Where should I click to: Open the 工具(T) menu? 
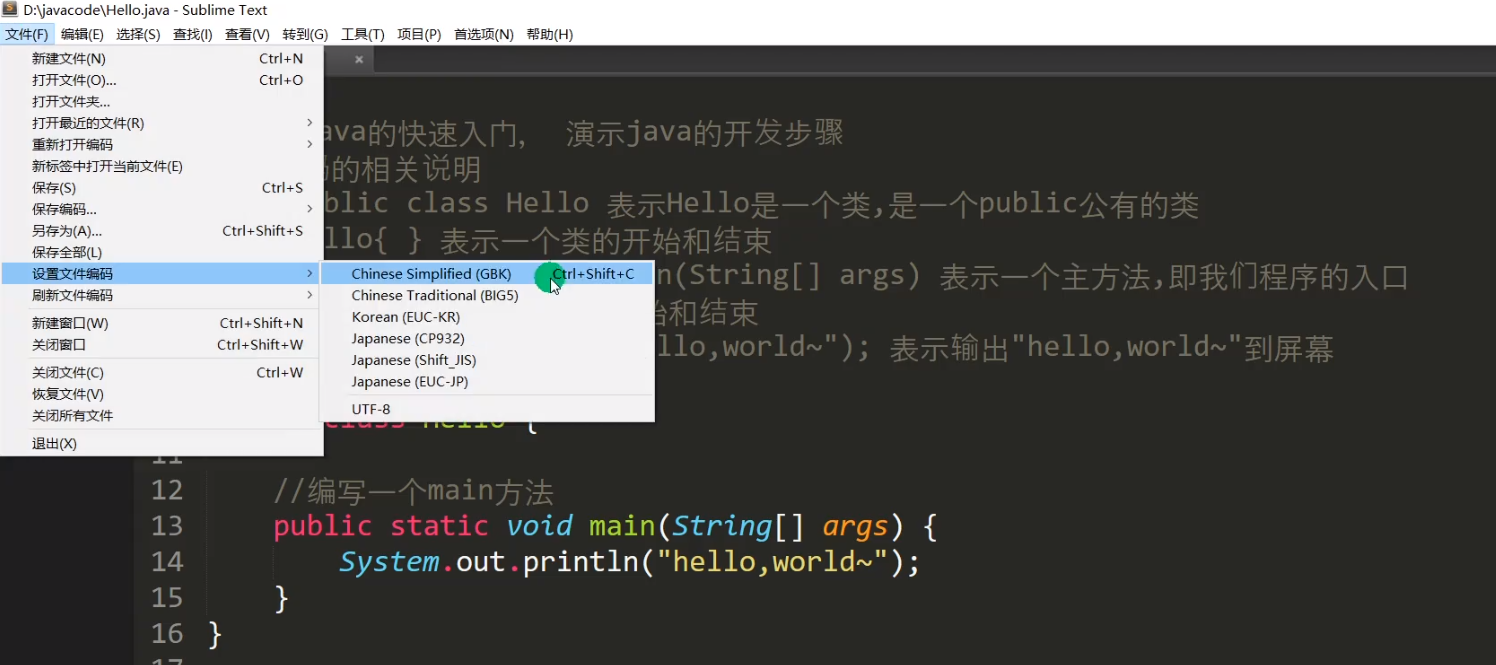click(362, 34)
